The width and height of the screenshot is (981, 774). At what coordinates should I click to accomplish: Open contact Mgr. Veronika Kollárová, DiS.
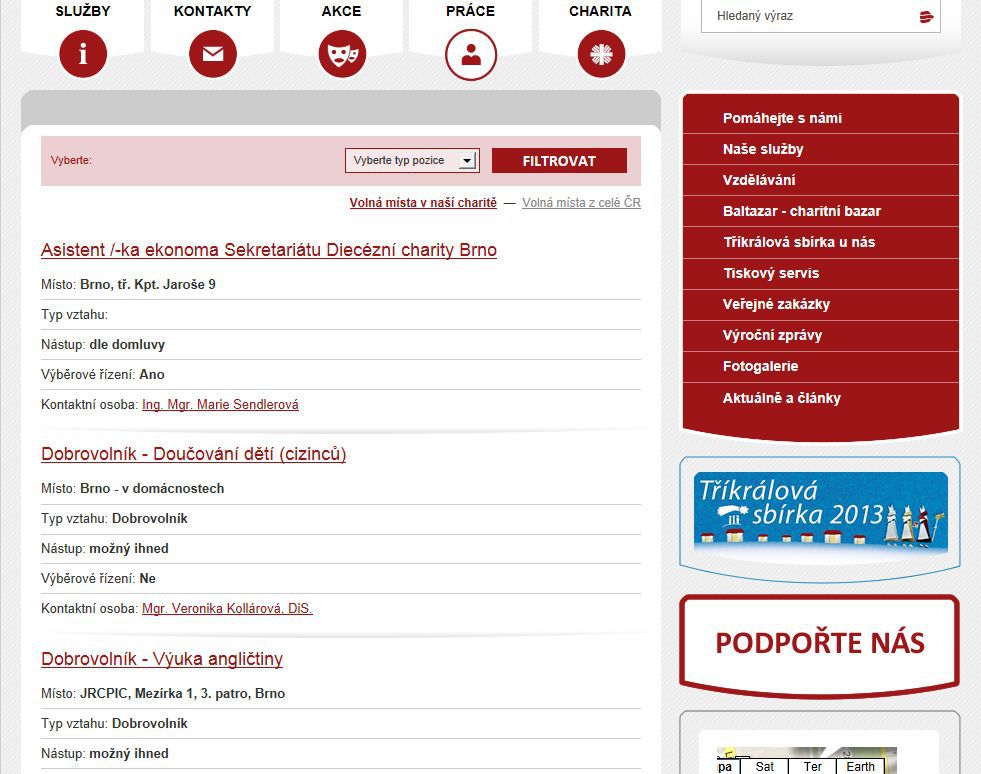tap(227, 608)
